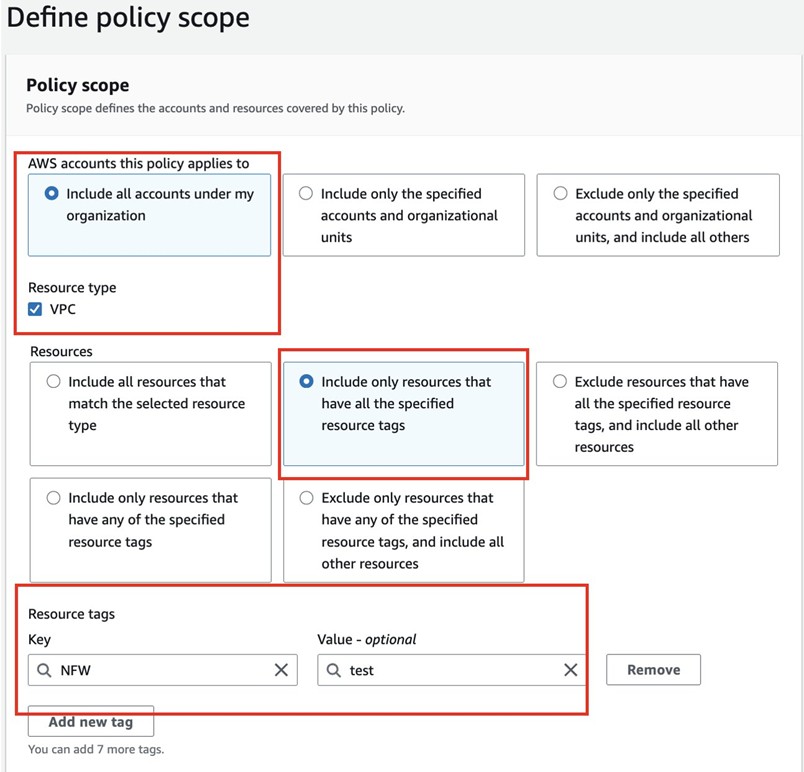
Task: Select Include only resources with all tags
Action: [306, 382]
